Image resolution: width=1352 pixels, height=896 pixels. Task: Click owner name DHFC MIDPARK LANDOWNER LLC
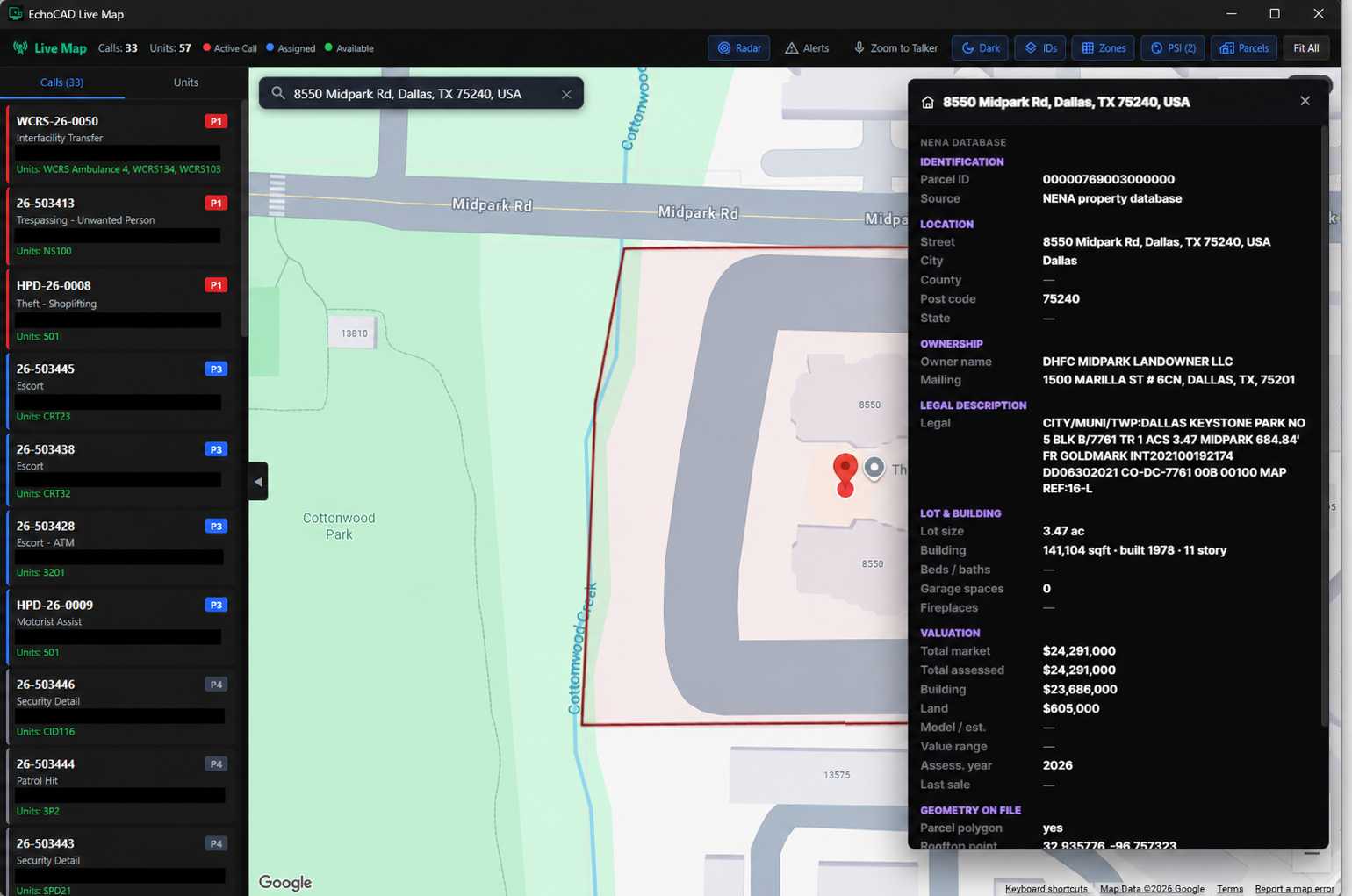1137,362
